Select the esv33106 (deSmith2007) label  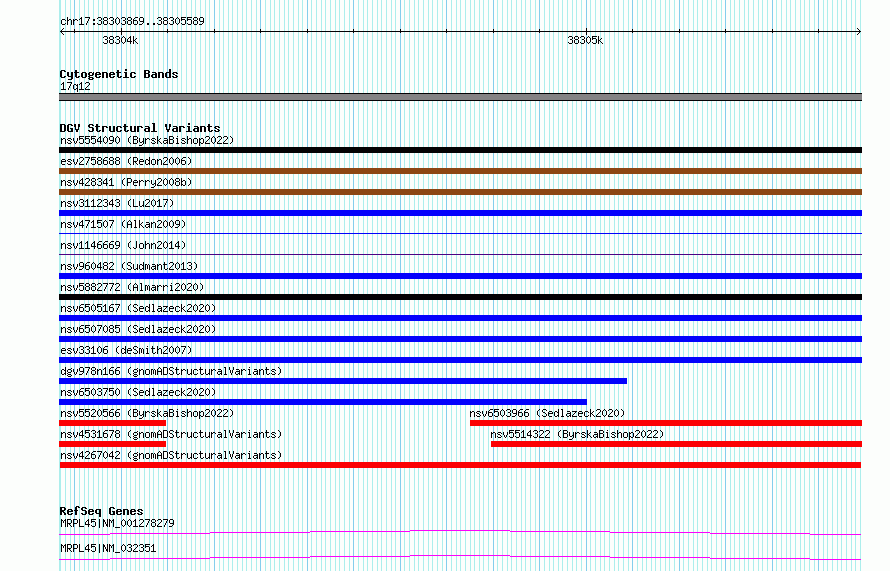[x=126, y=350]
